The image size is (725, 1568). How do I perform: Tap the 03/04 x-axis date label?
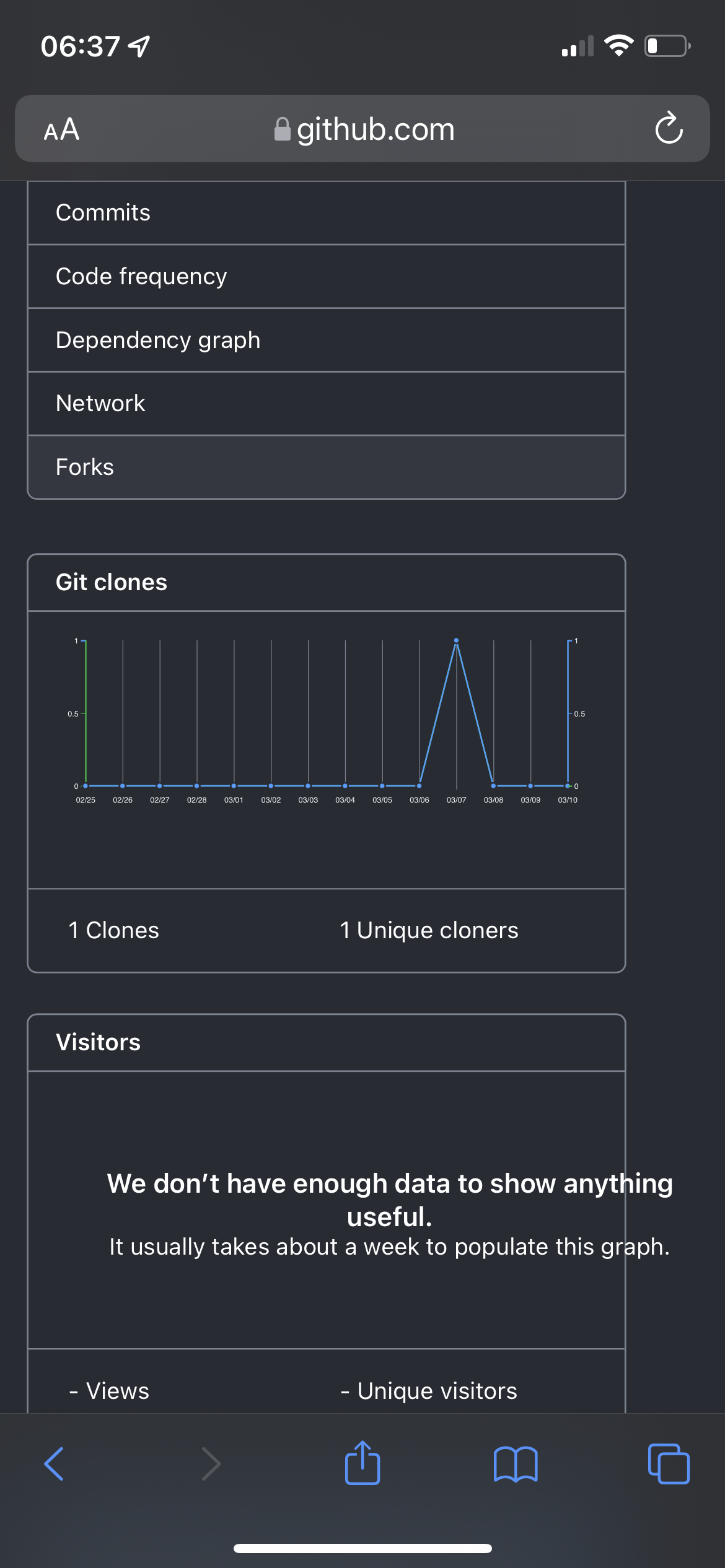[x=345, y=800]
